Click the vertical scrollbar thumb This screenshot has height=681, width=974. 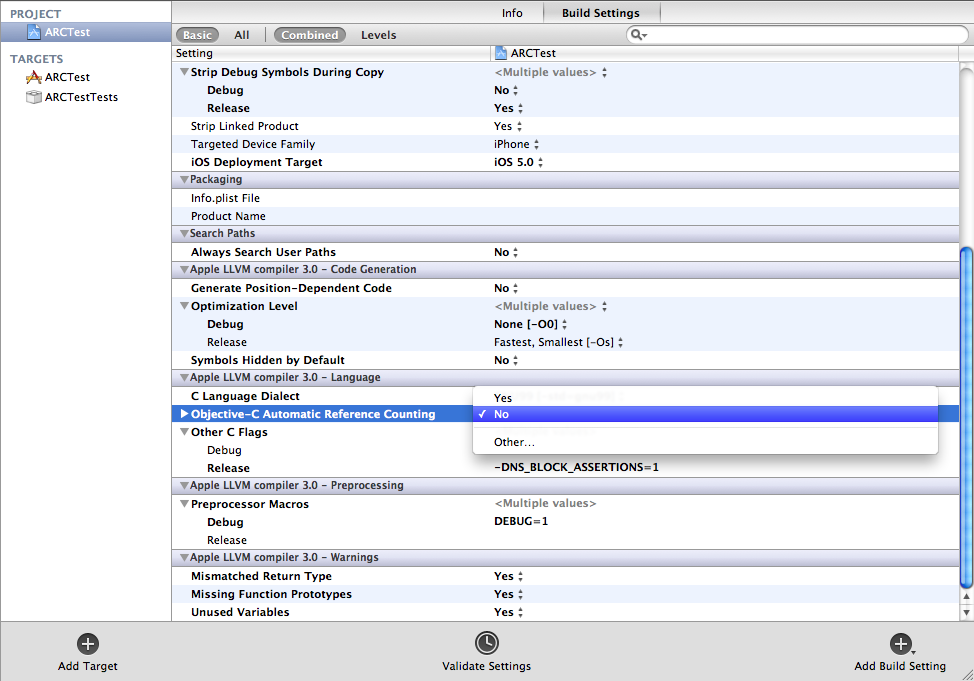[966, 418]
